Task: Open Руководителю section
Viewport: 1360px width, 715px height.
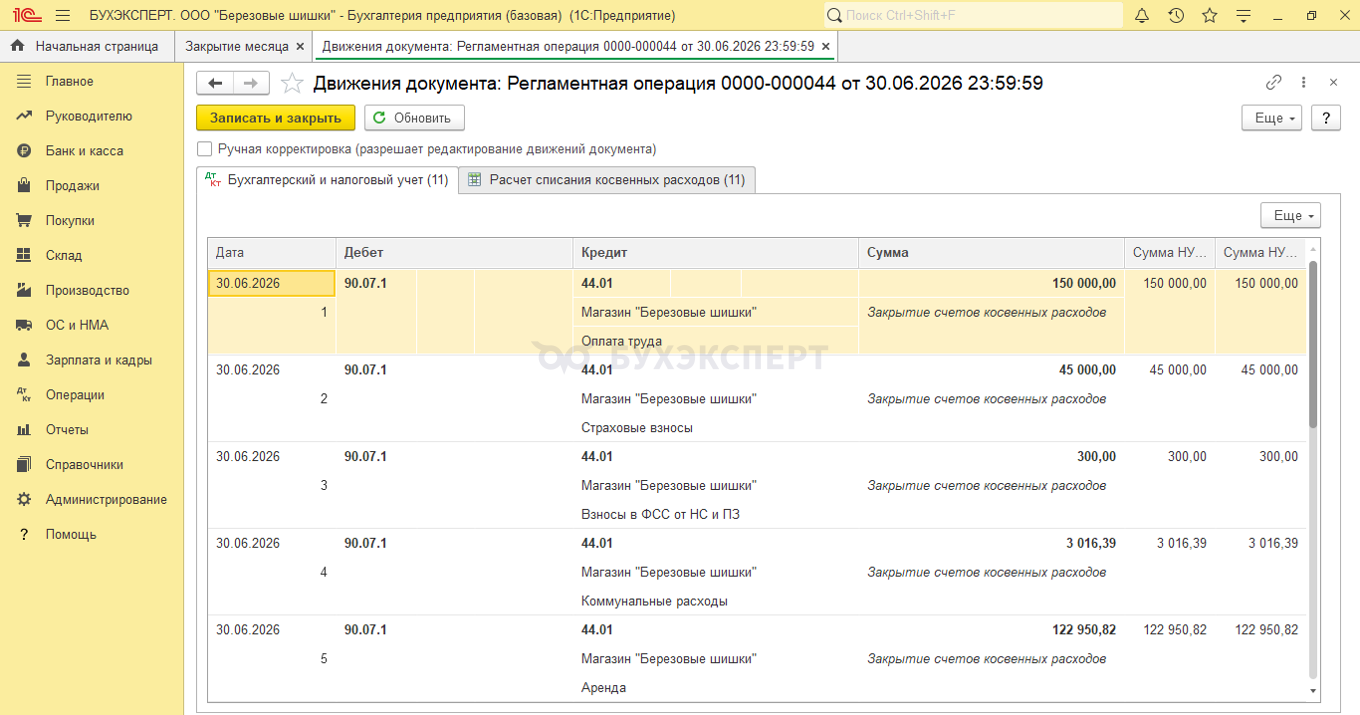Action: click(88, 116)
